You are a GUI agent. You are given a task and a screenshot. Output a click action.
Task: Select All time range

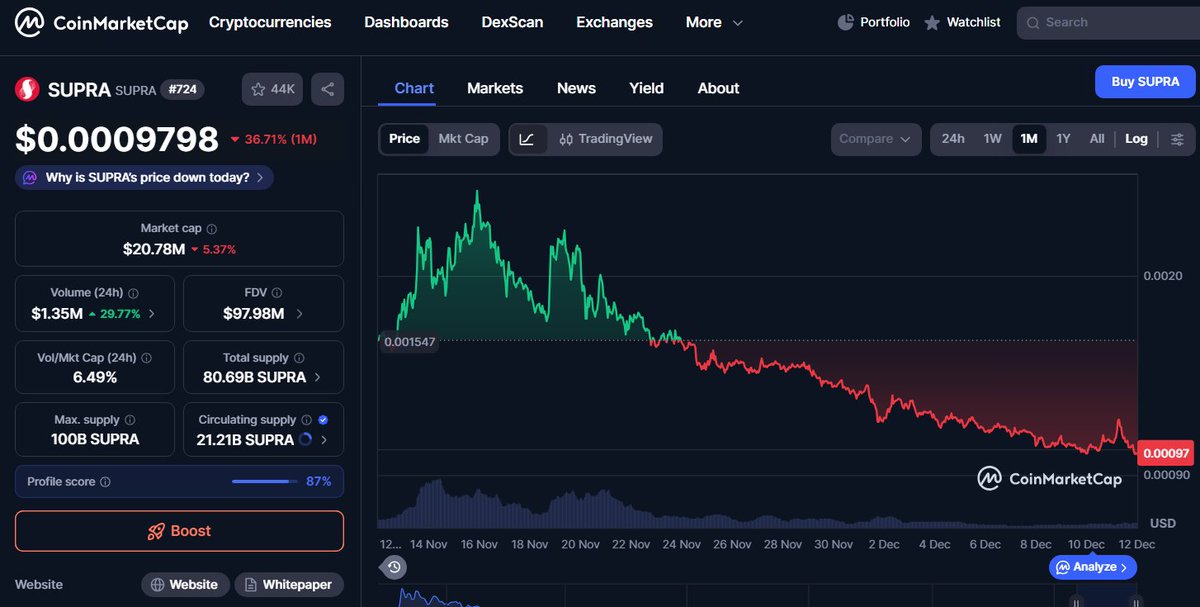1097,139
